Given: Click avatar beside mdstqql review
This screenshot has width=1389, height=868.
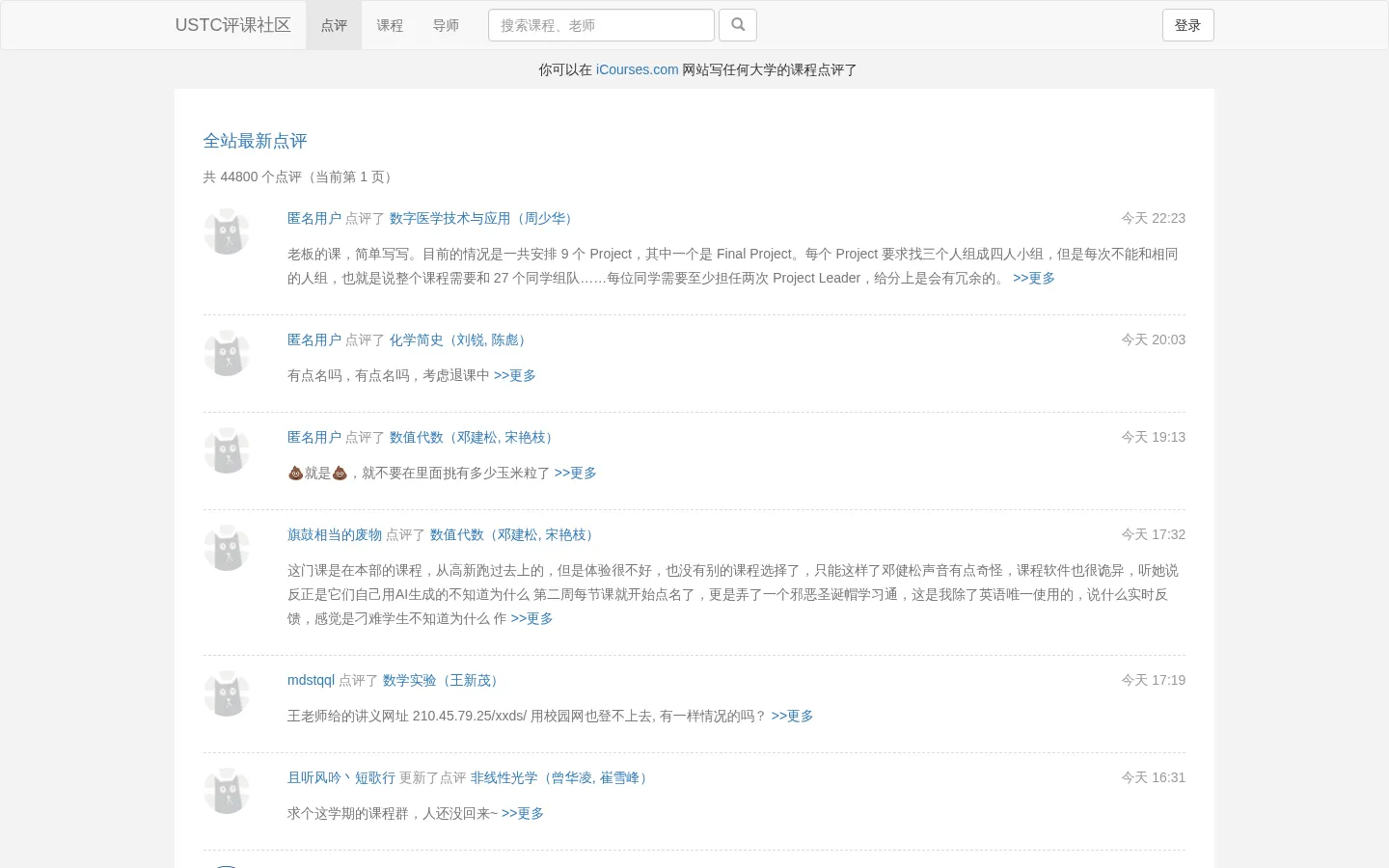Looking at the screenshot, I should pyautogui.click(x=227, y=693).
